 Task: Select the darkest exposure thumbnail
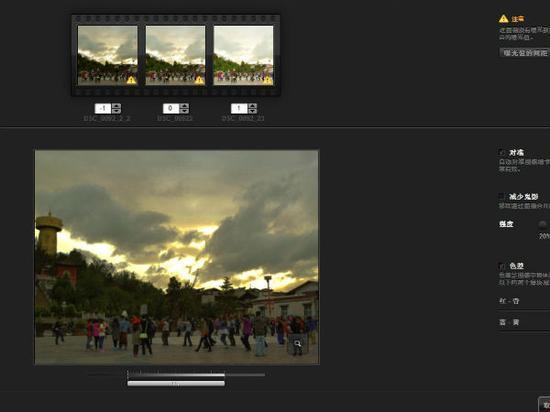tap(107, 55)
